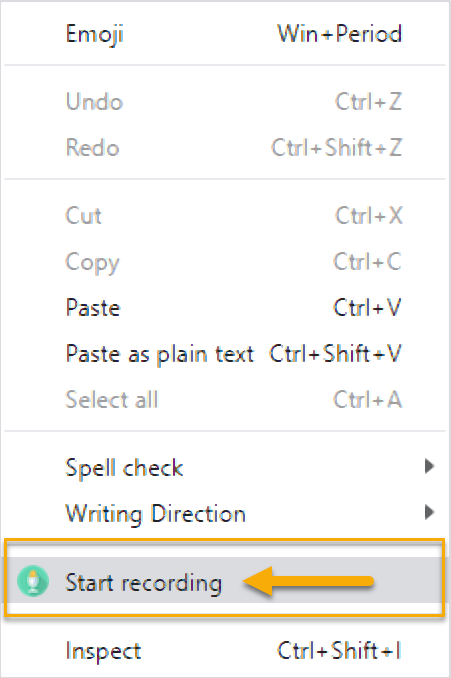Click the Ctrl+Shift+I shortcut hint

tap(339, 650)
